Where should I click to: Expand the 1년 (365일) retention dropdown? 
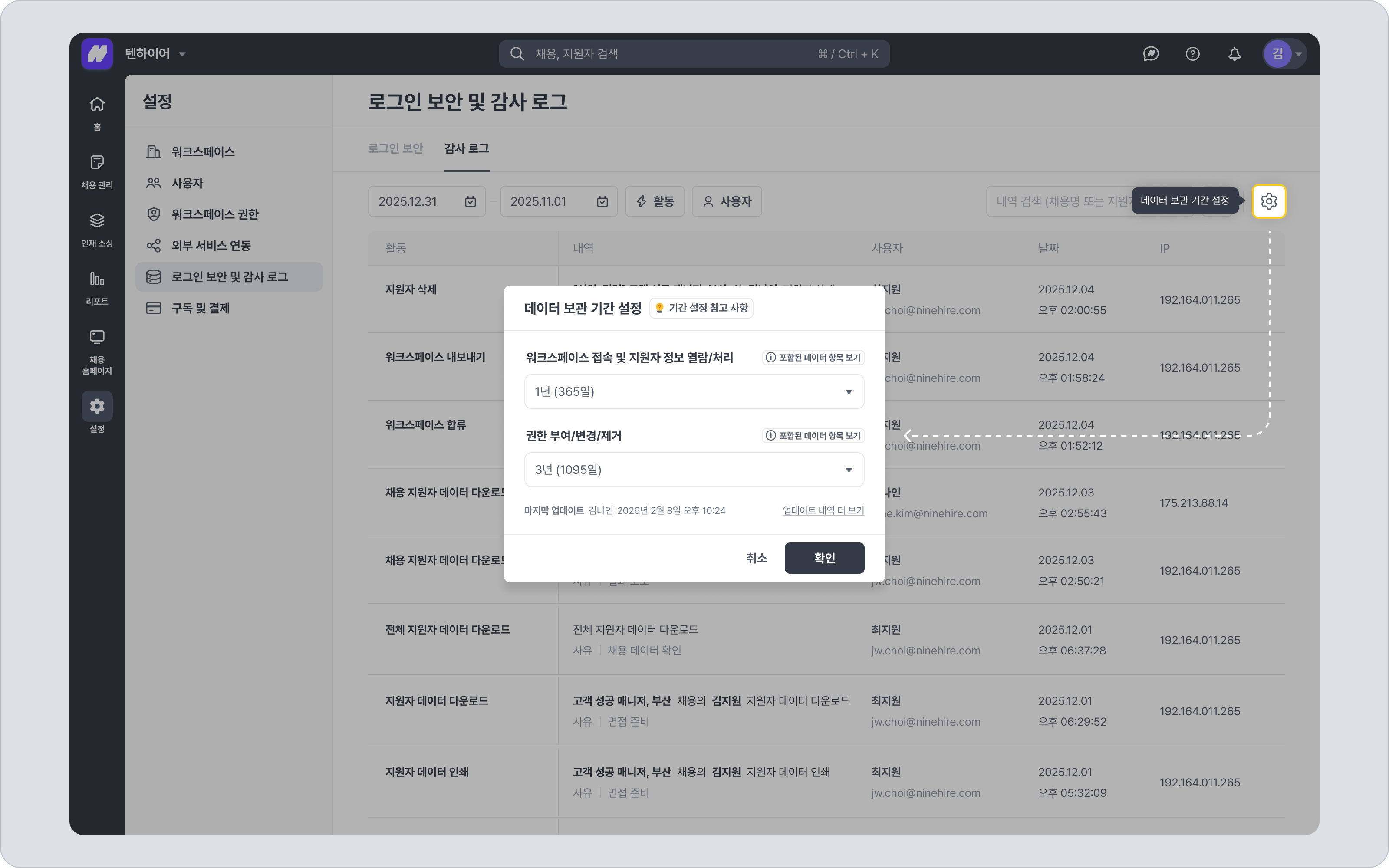coord(693,391)
